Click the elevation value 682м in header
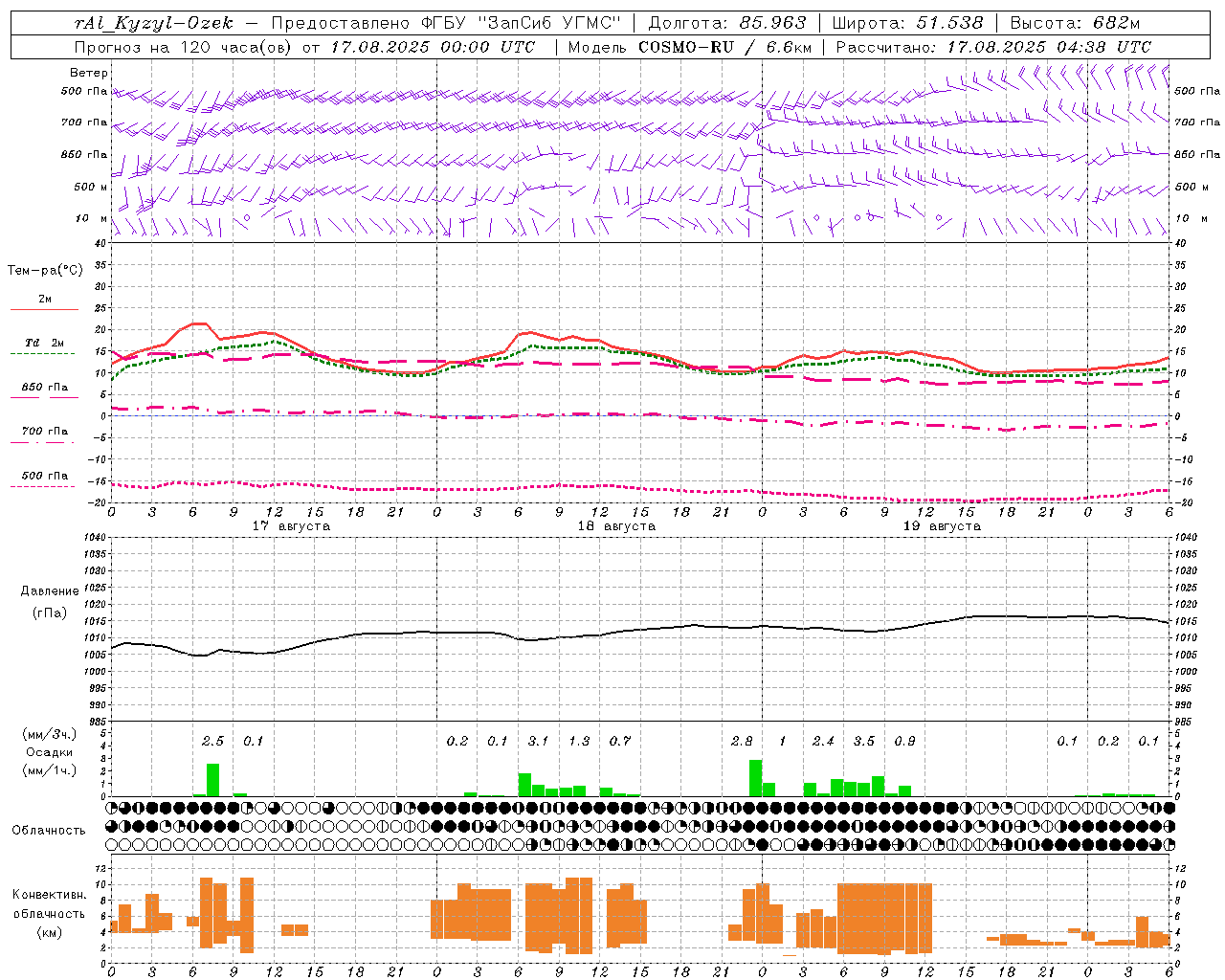Image resolution: width=1225 pixels, height=980 pixels. (1116, 23)
